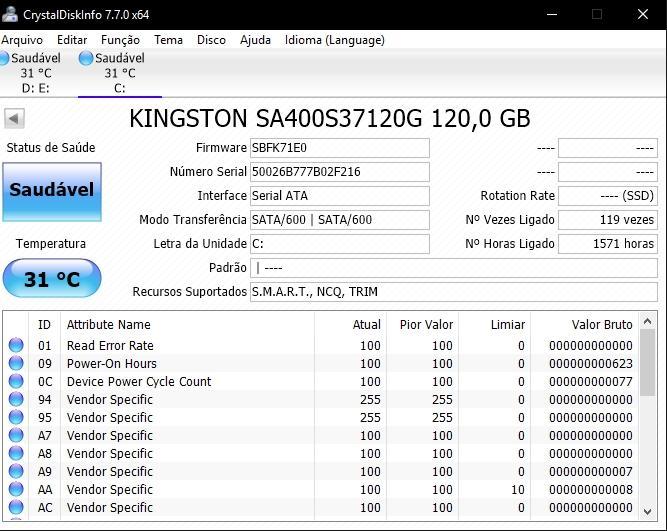Screen dimensions: 667x531
Task: Click the attribute list scrollbar thumb
Action: [x=647, y=363]
